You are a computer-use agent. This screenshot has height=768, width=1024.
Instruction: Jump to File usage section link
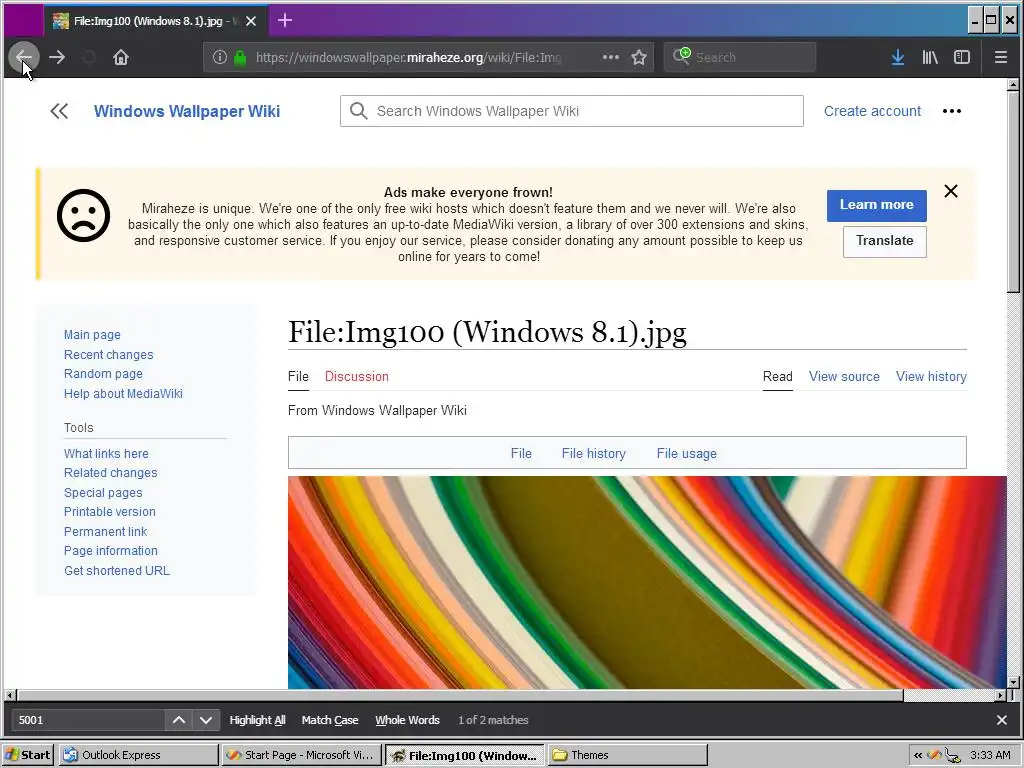(x=686, y=453)
